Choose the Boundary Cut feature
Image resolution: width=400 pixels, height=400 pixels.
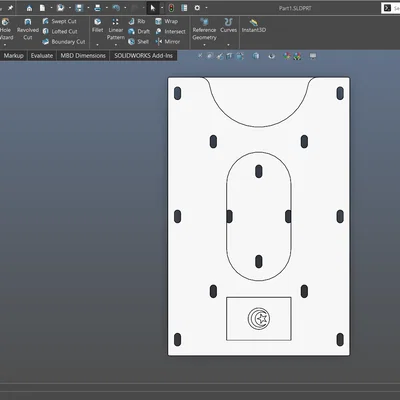coord(64,42)
